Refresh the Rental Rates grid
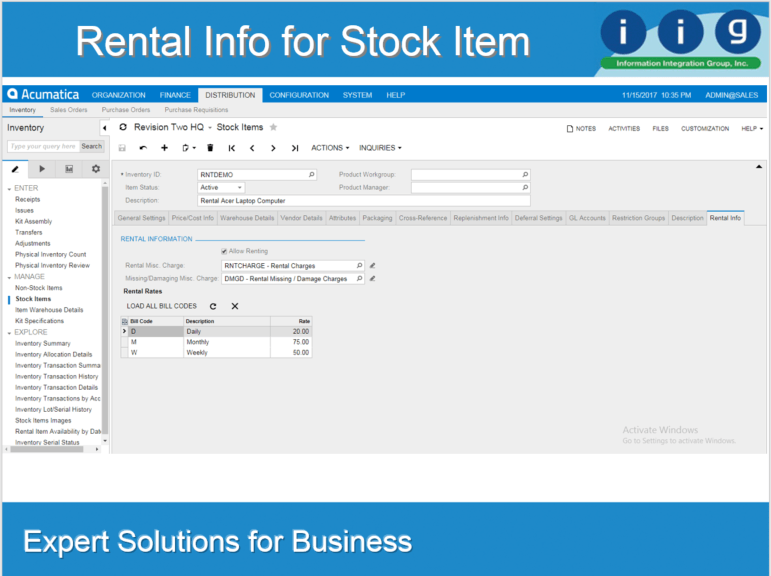The width and height of the screenshot is (771, 576). pos(213,306)
